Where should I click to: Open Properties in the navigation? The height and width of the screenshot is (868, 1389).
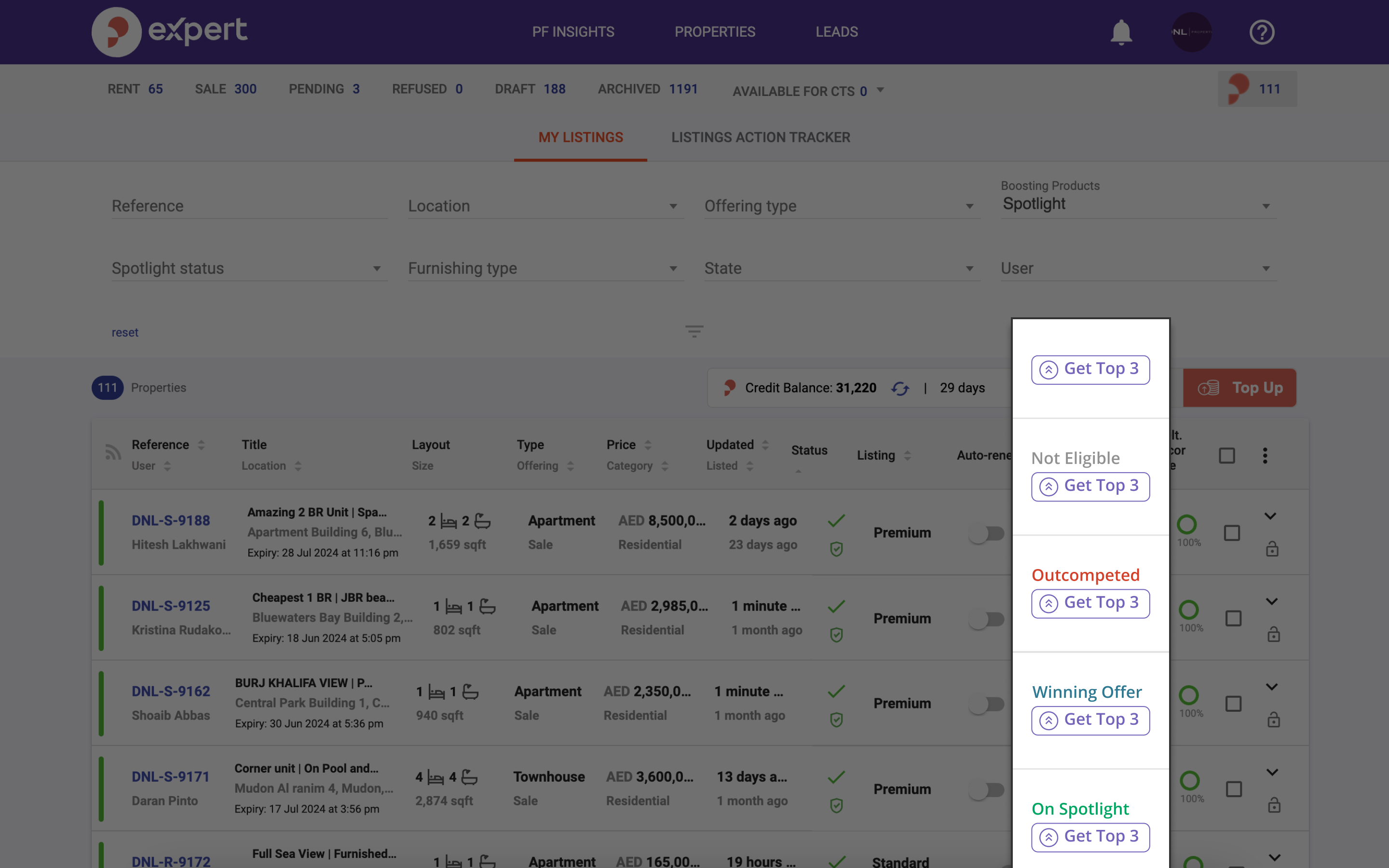point(715,32)
